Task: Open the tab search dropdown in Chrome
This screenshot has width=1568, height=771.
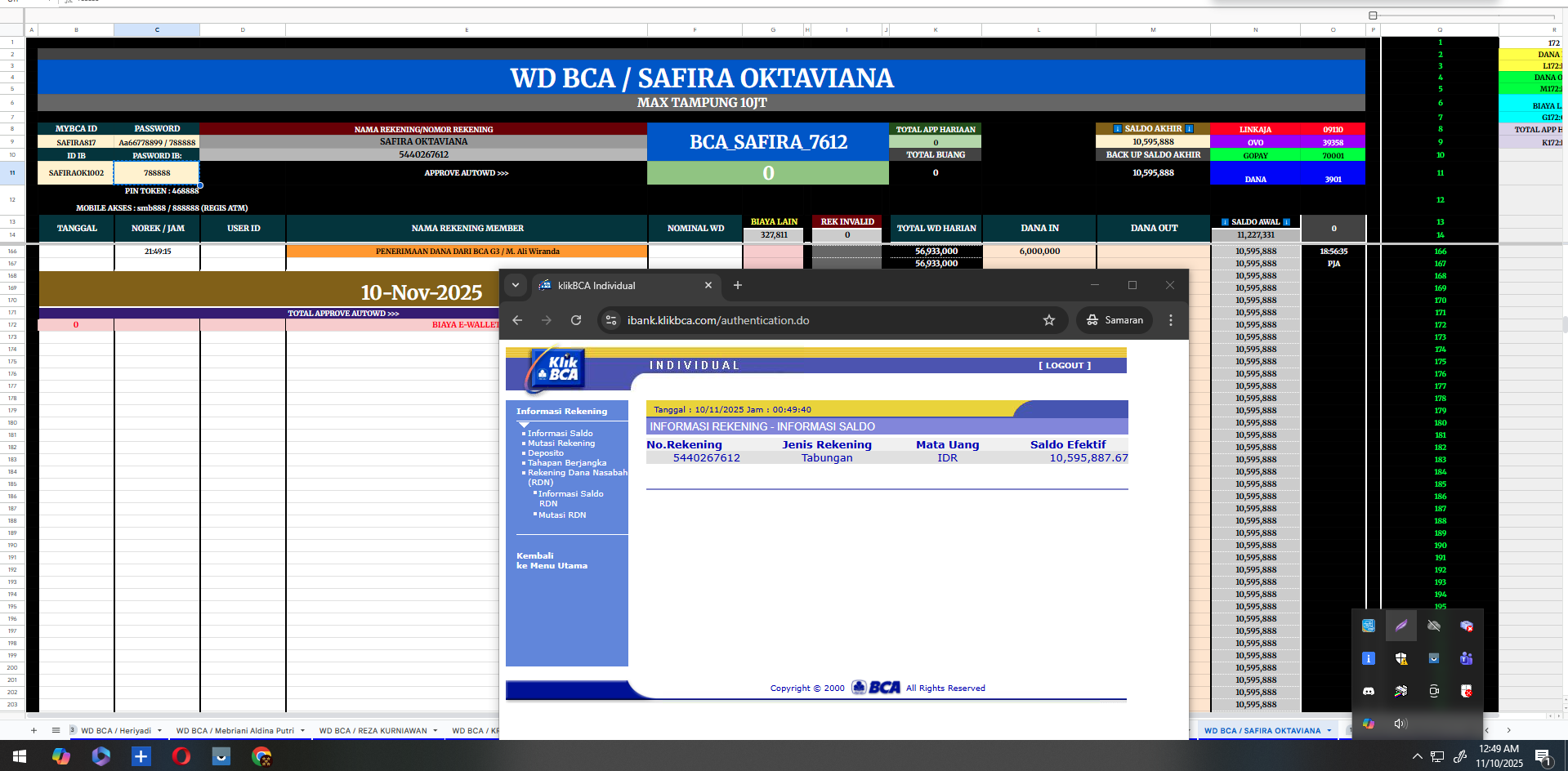Action: coord(516,285)
